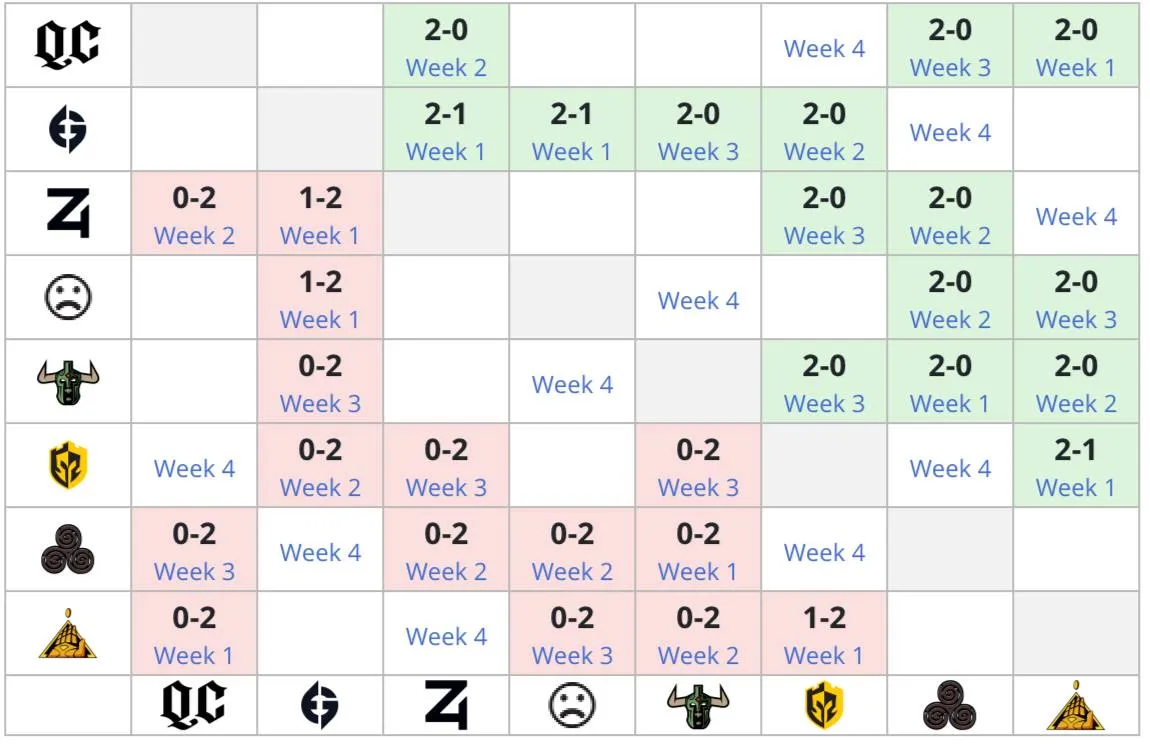
Task: Open the Week 4 link in the Z4 row
Action: 1076,217
